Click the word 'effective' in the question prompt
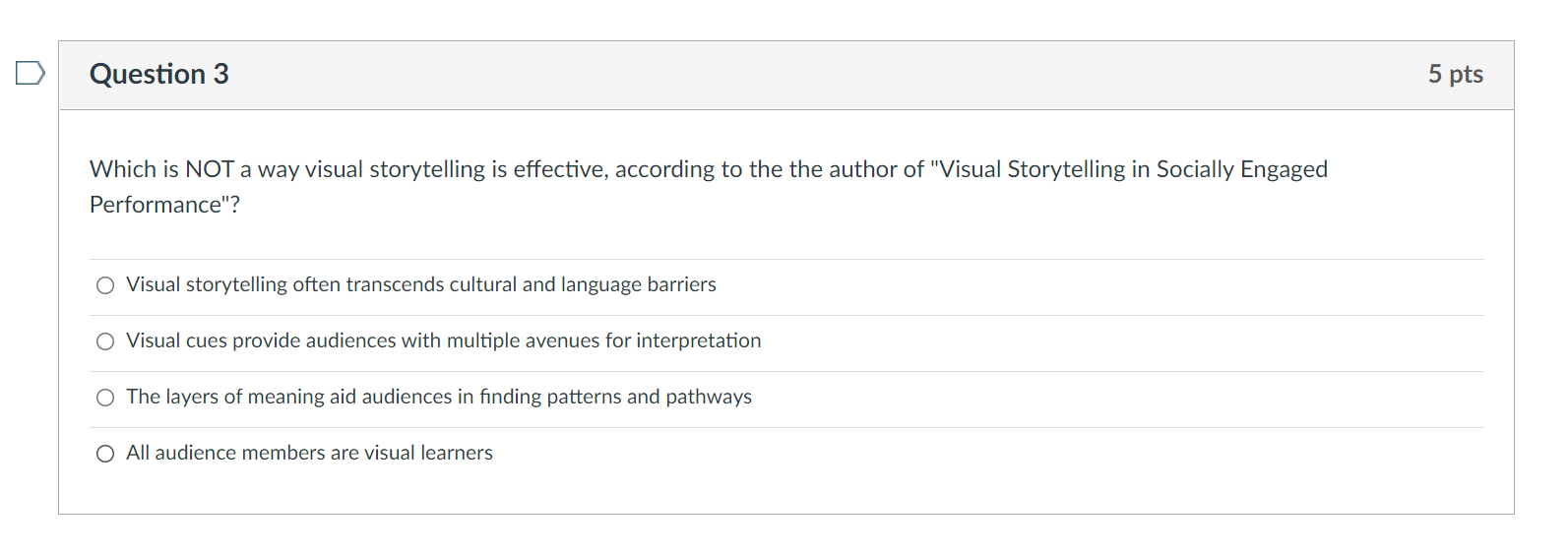1568x555 pixels. point(558,169)
